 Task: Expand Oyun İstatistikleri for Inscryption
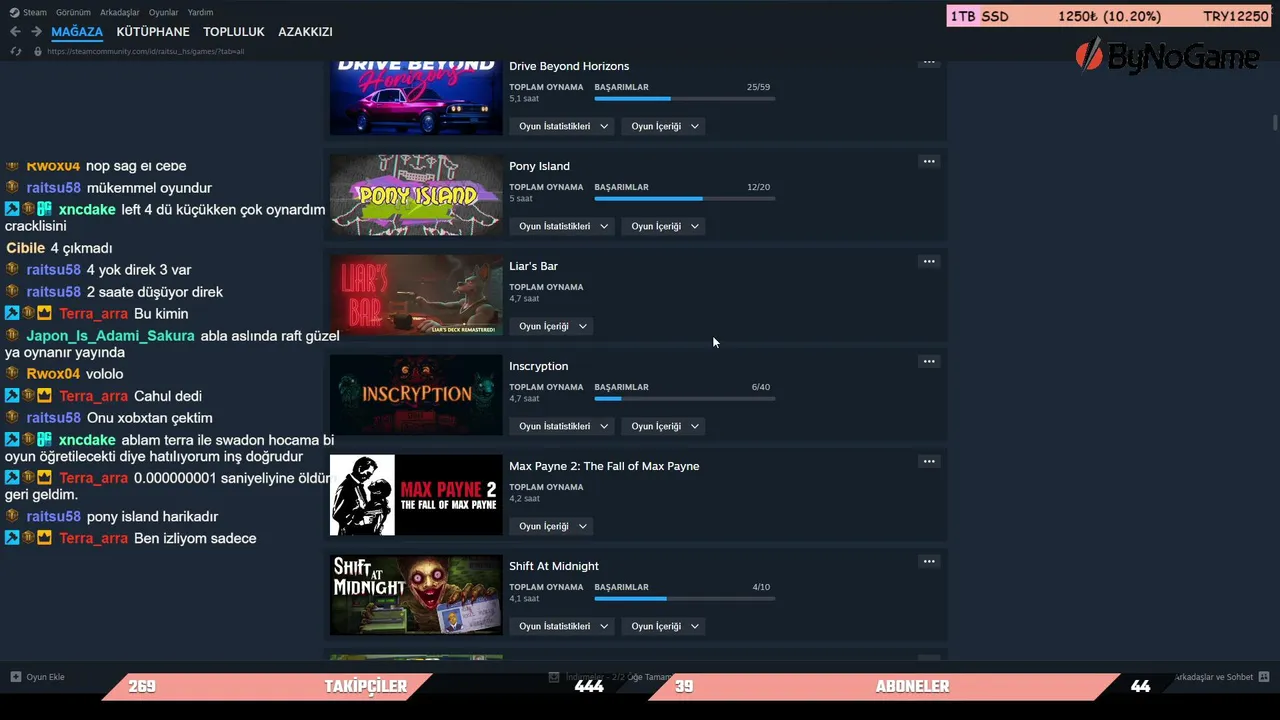563,426
